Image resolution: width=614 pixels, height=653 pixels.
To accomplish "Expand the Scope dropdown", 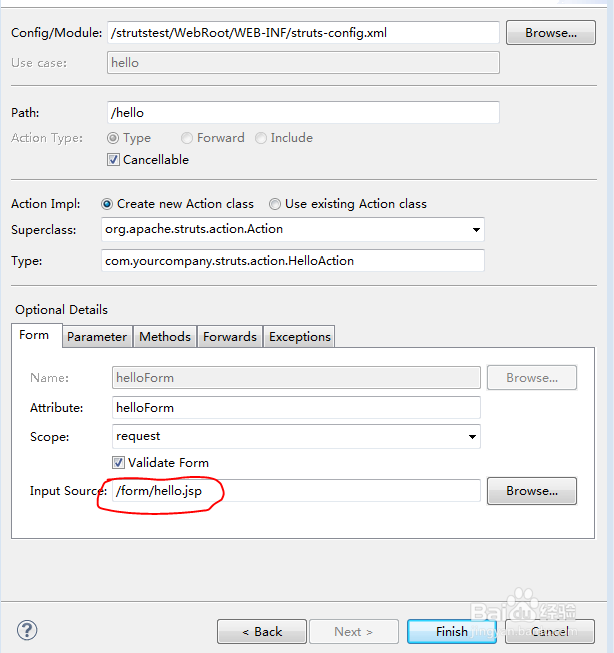I will 471,437.
